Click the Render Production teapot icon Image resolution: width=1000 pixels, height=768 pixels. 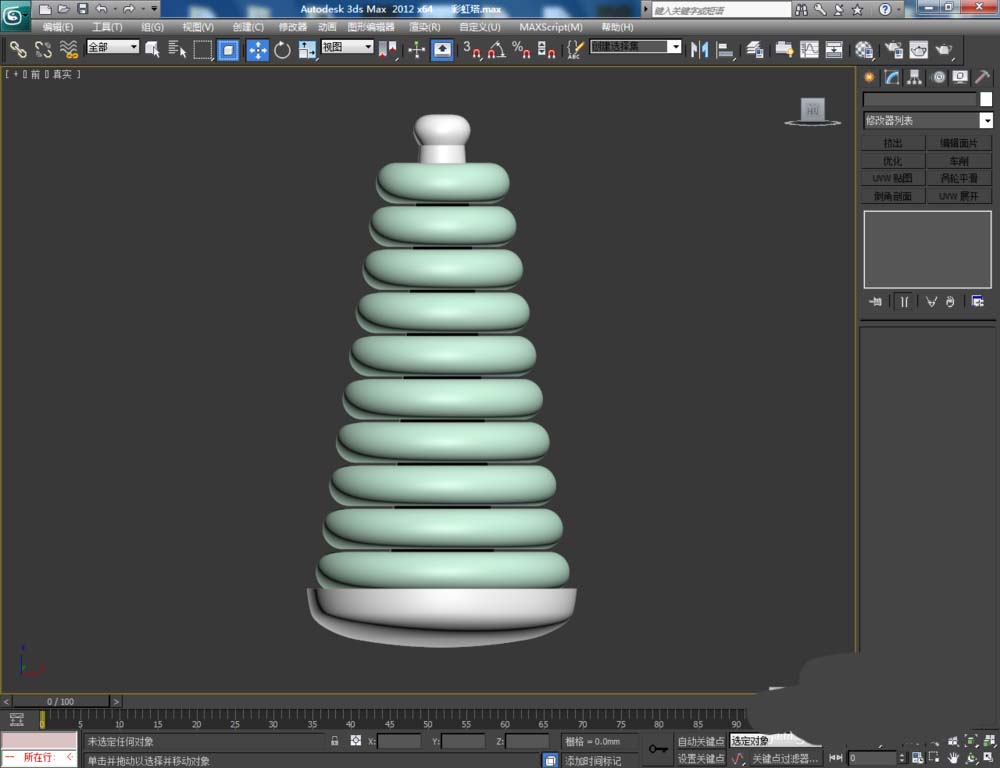click(943, 49)
